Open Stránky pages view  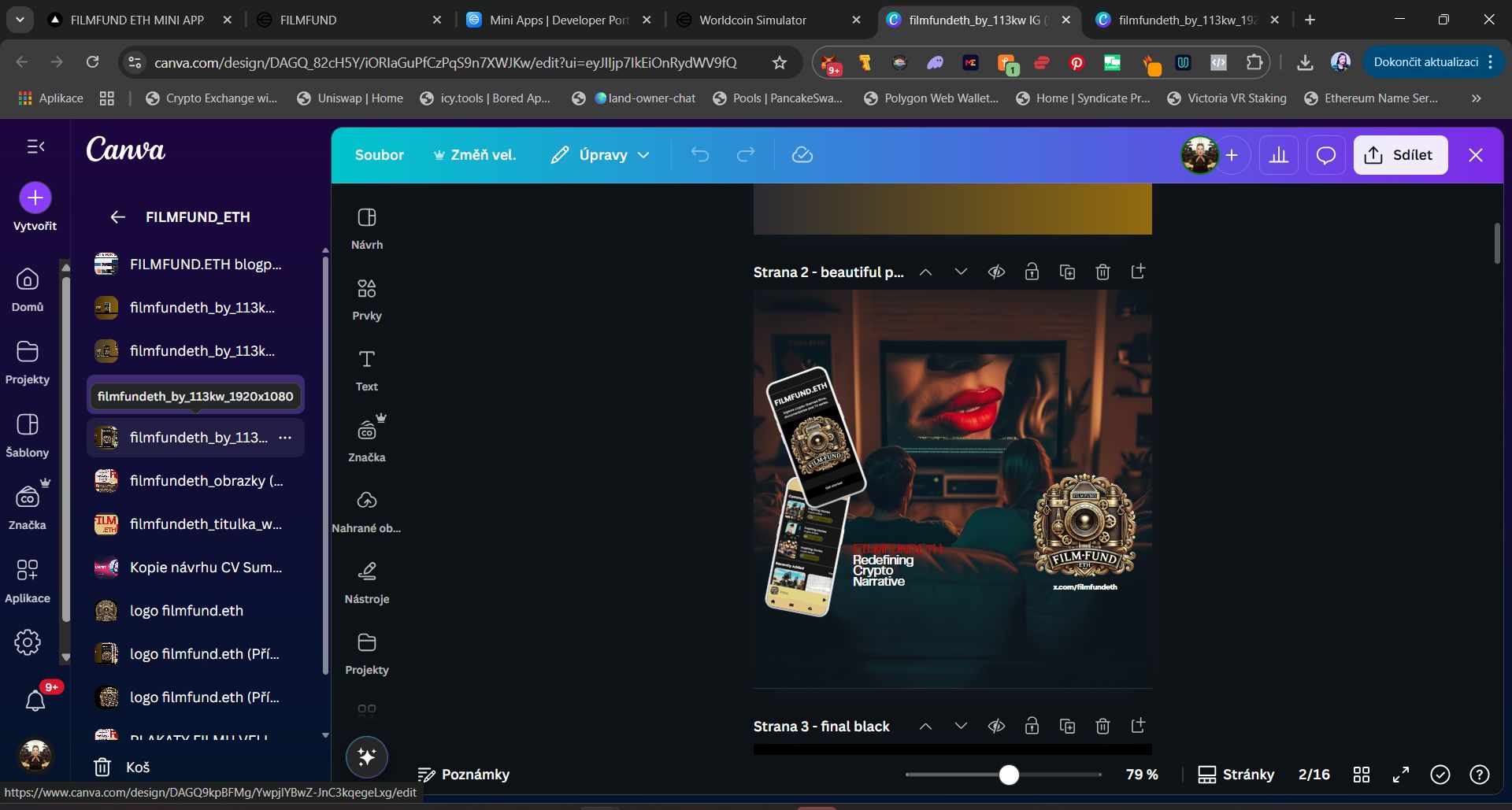coord(1236,775)
